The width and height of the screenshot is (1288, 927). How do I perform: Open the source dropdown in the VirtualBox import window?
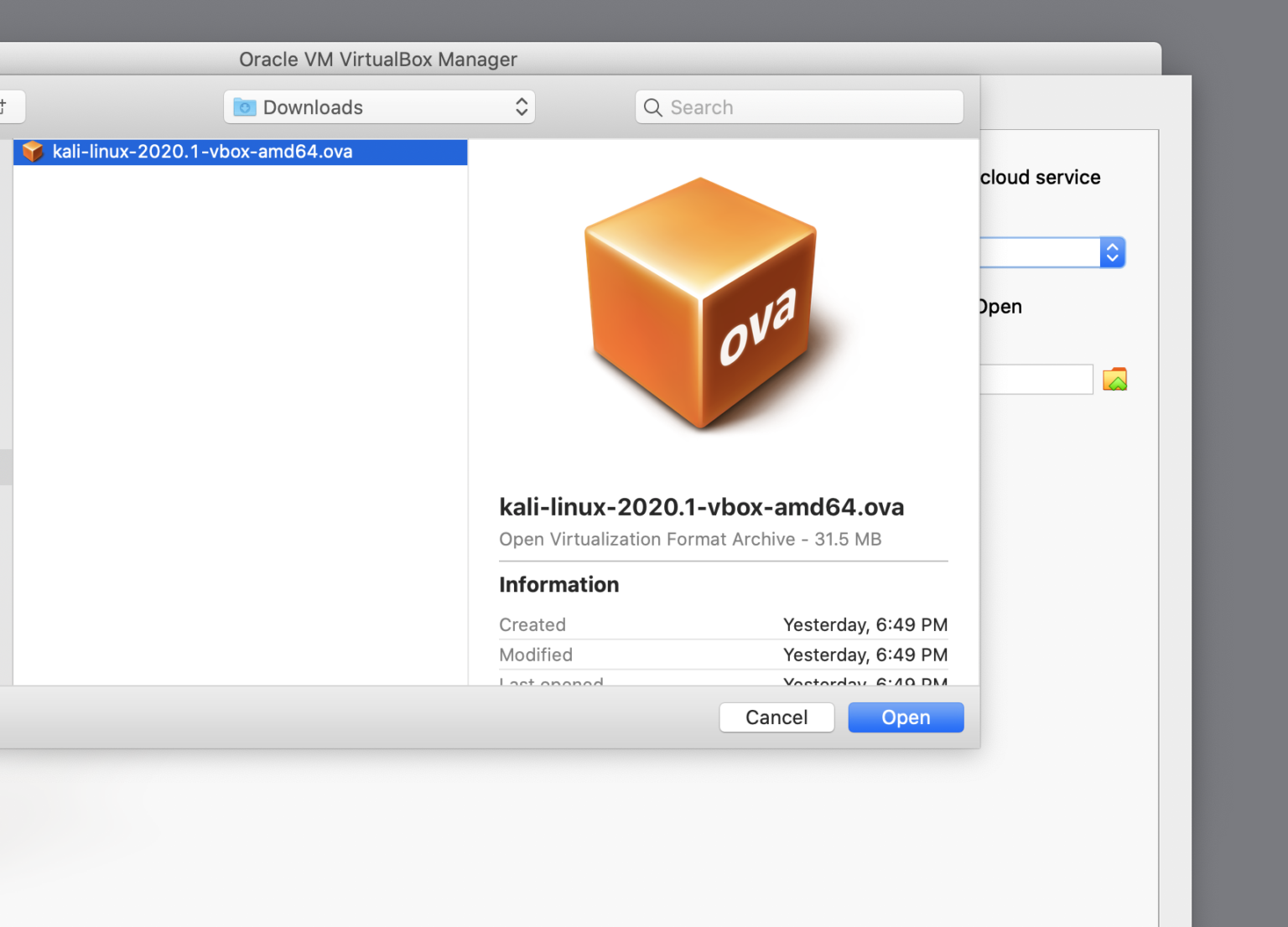coord(1052,252)
